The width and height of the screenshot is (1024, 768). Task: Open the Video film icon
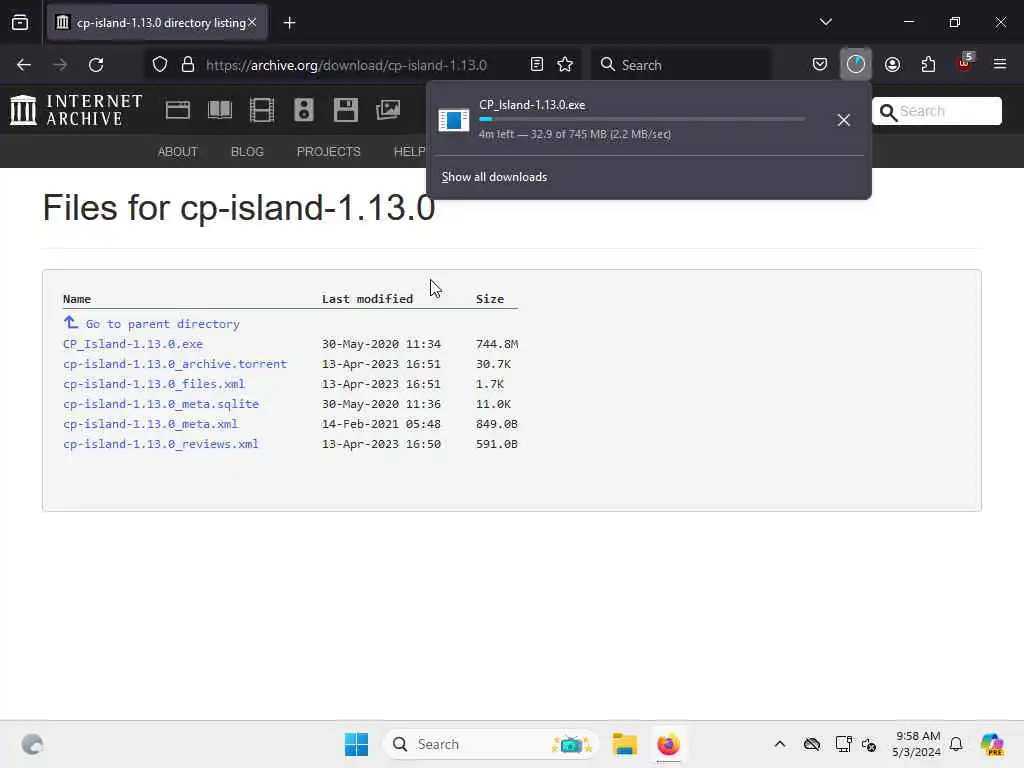pos(262,110)
